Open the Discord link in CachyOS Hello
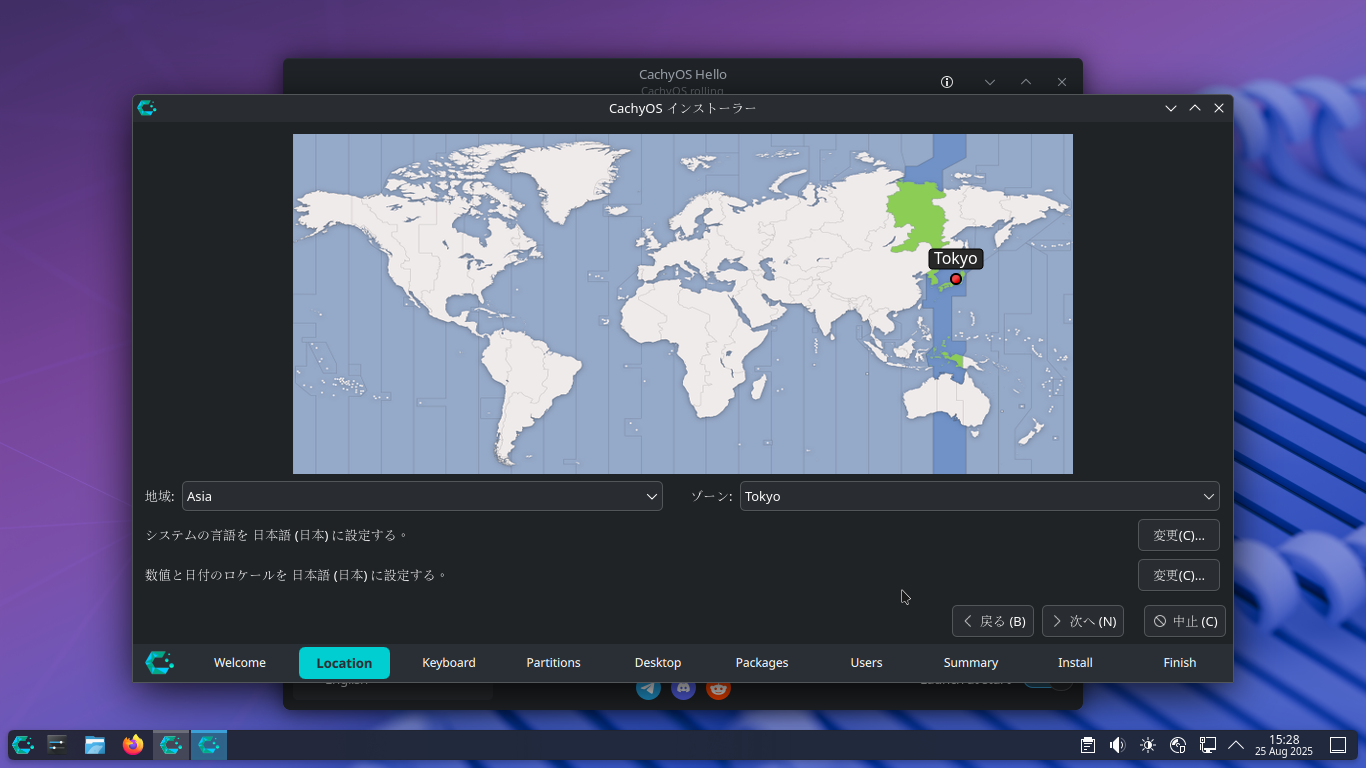1366x768 pixels. pyautogui.click(x=684, y=688)
